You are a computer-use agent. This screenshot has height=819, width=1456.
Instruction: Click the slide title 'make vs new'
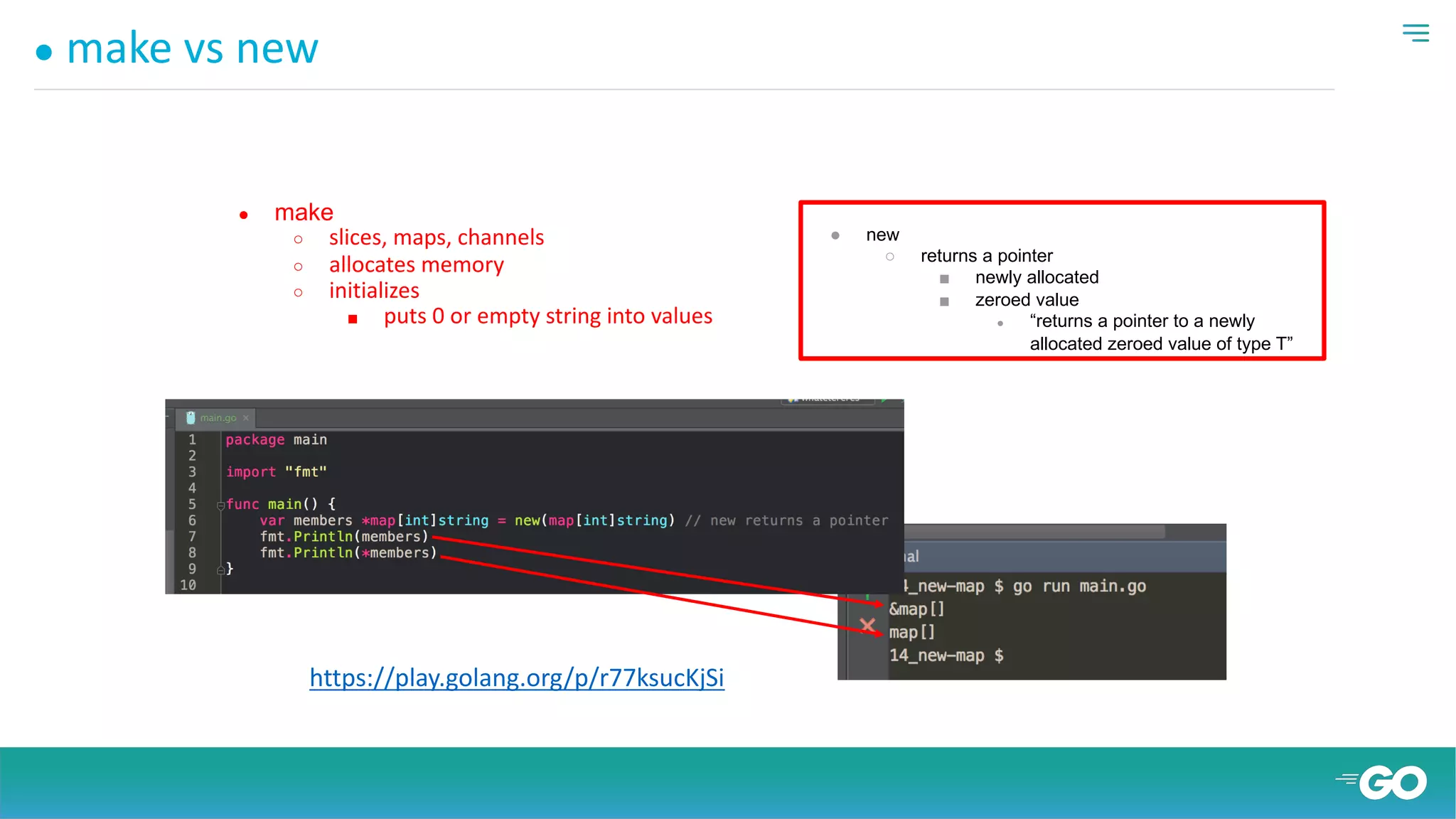[192, 48]
